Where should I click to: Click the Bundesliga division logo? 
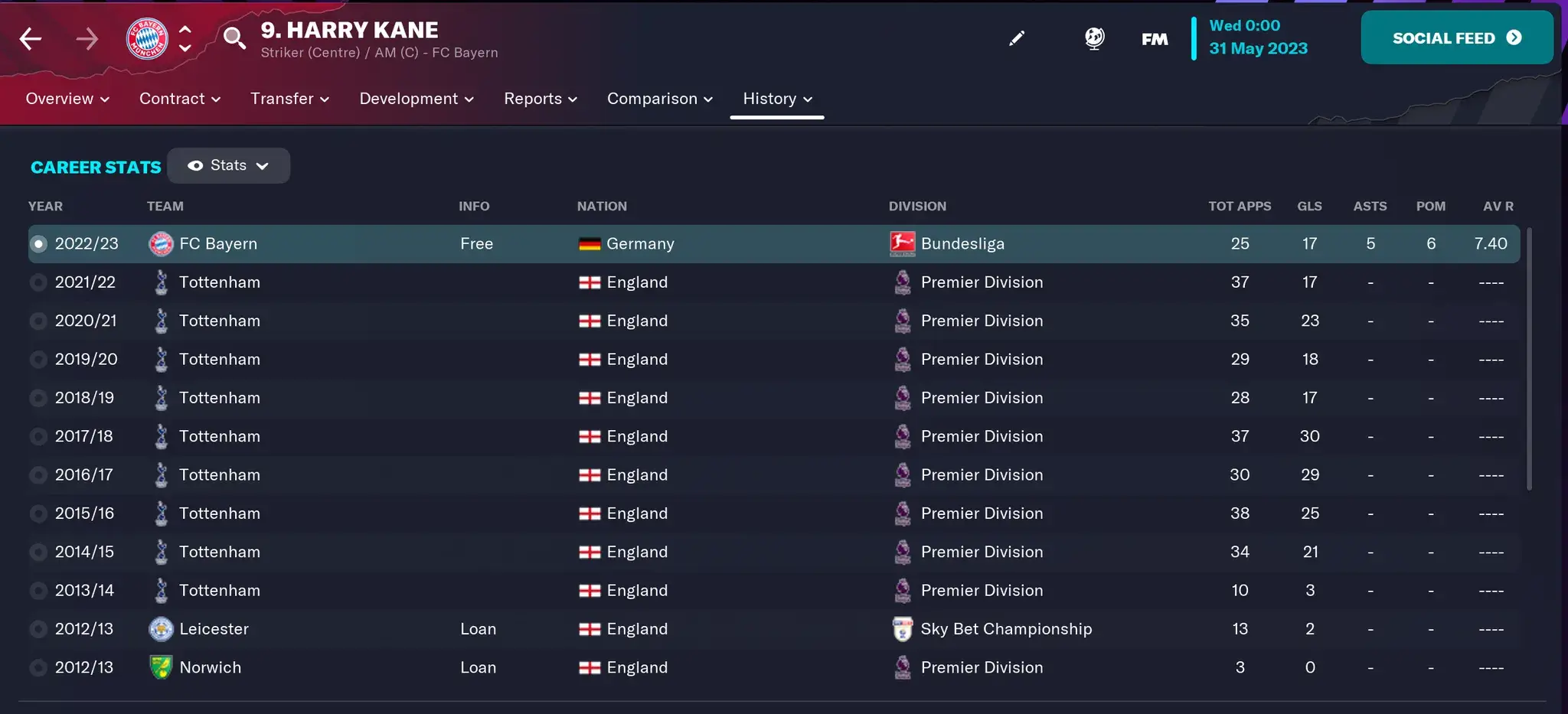903,243
